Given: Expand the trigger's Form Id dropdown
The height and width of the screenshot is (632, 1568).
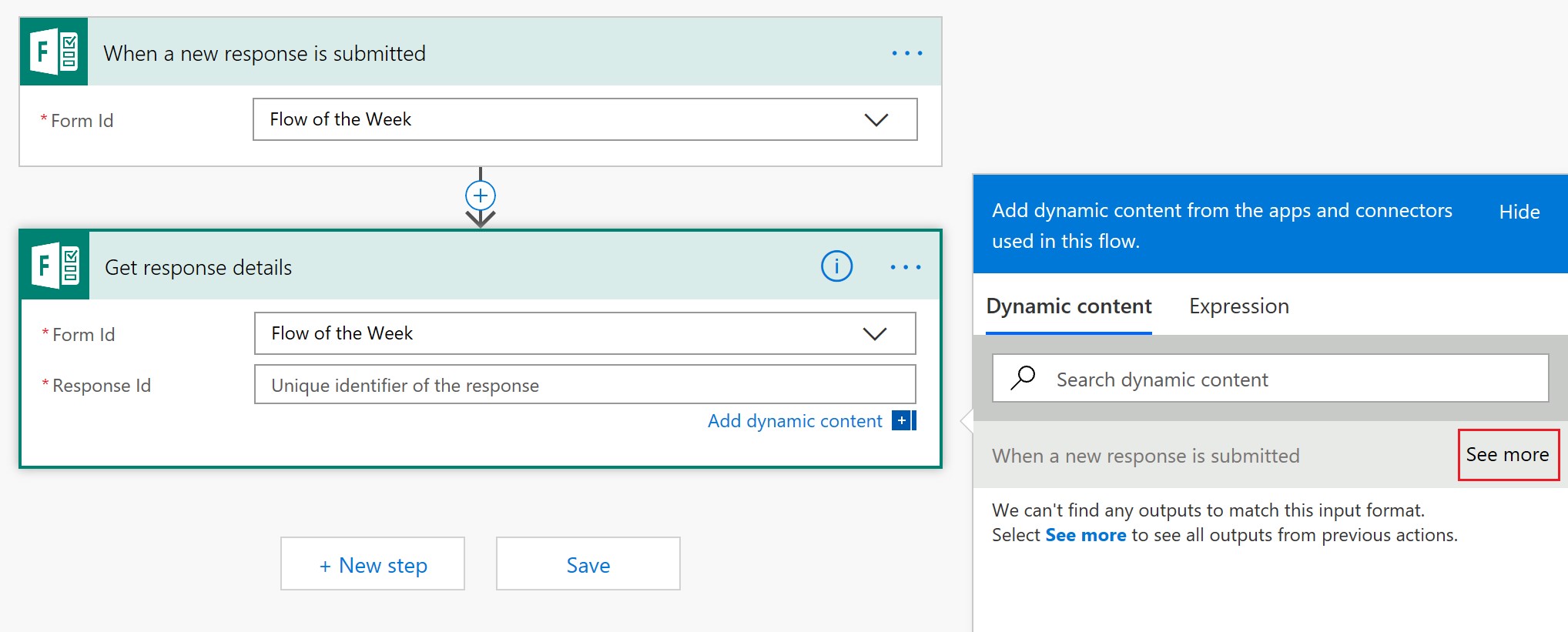Looking at the screenshot, I should [876, 120].
